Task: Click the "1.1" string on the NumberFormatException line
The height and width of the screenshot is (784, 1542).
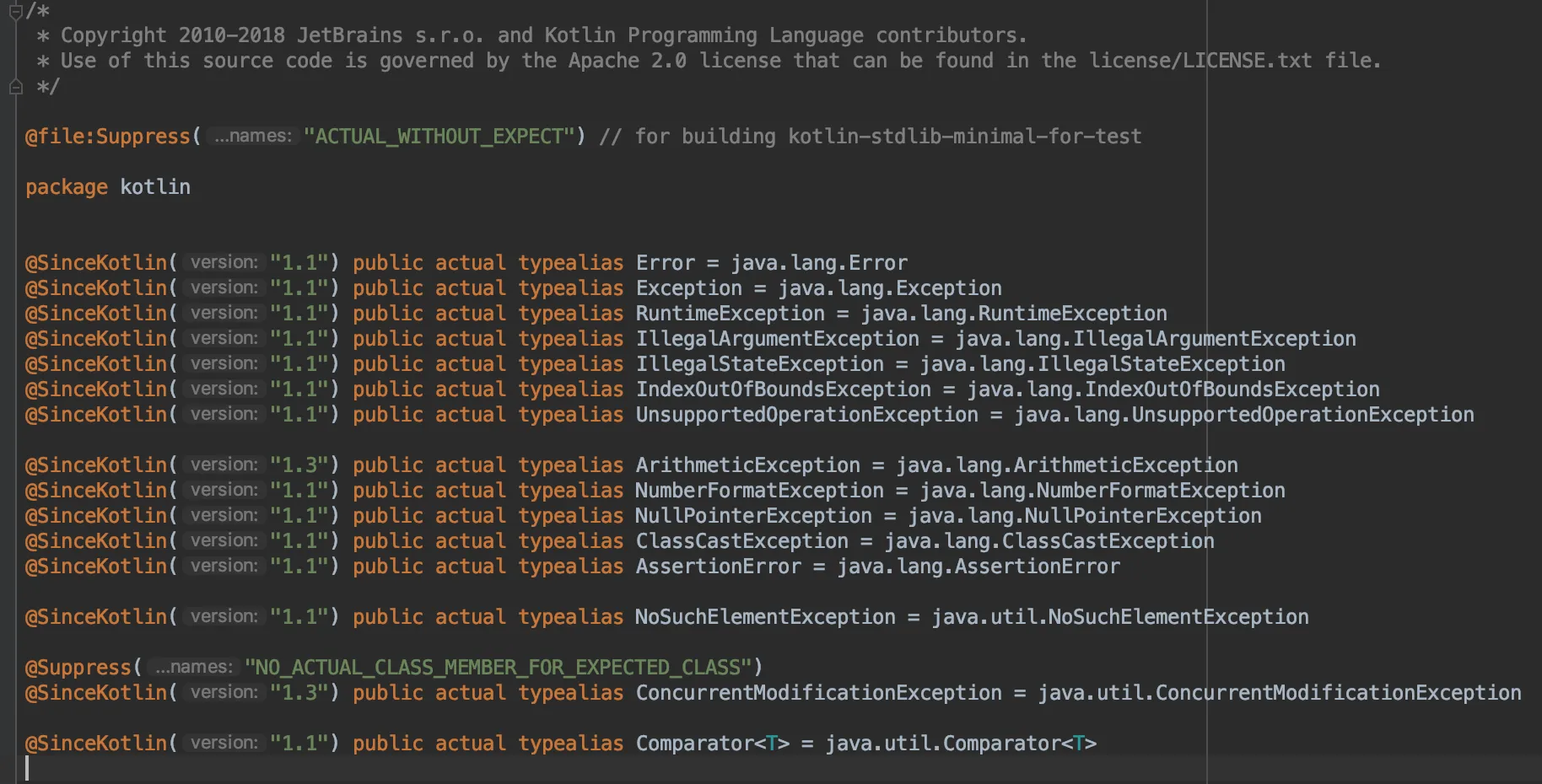Action: (x=299, y=491)
